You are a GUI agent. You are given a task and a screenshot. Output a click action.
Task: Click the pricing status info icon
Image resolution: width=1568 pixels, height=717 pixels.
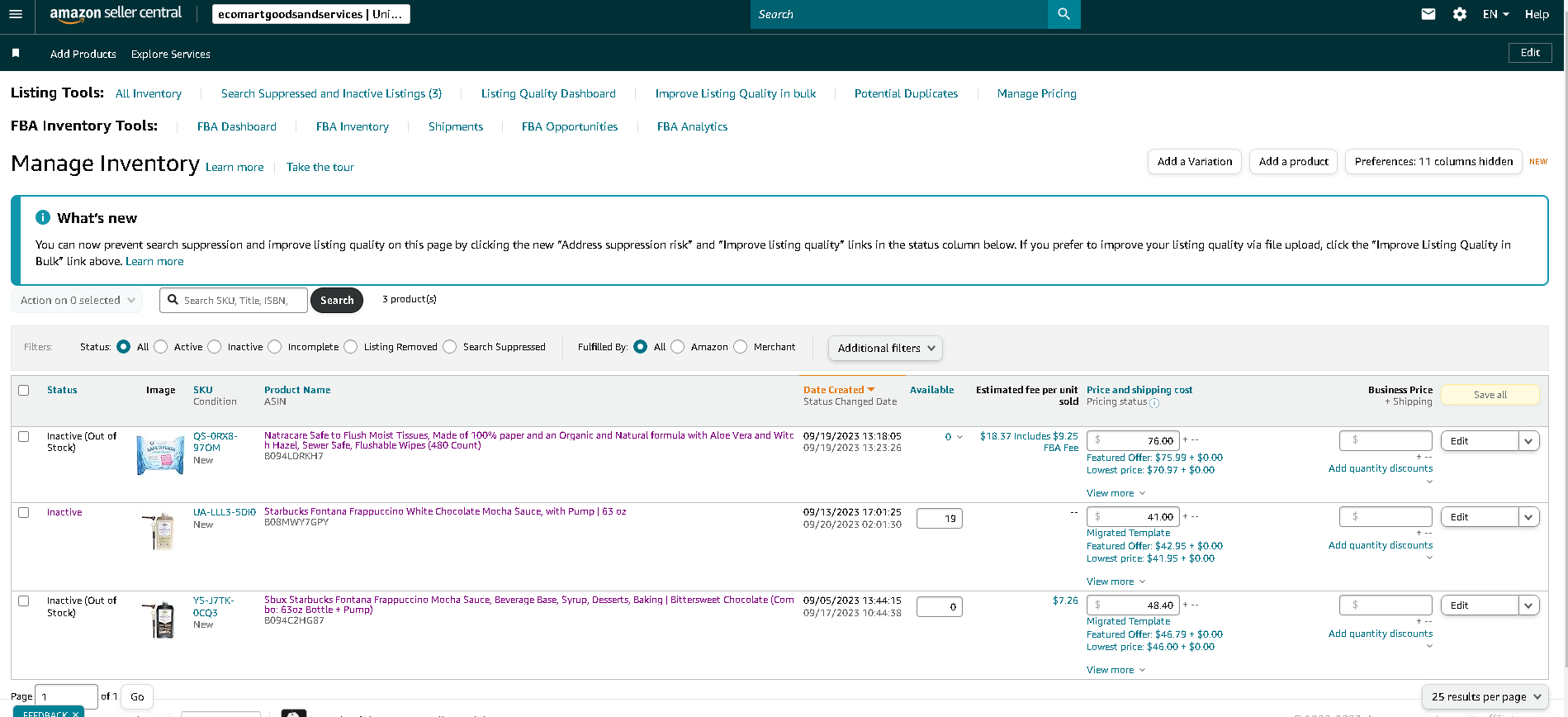tap(1154, 403)
